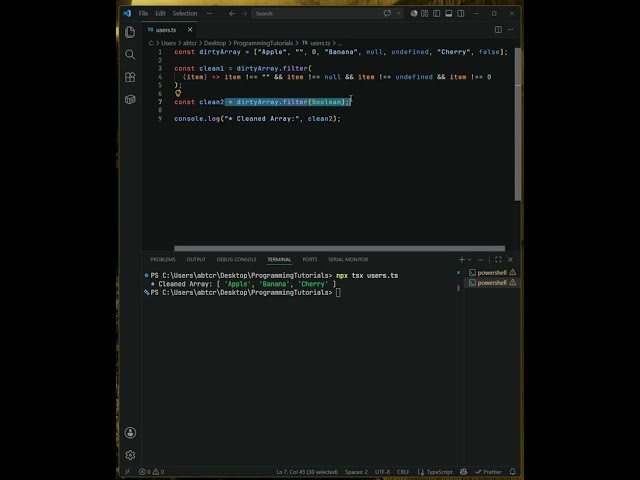640x480 pixels.
Task: Open the Manage gear icon
Action: 130,455
